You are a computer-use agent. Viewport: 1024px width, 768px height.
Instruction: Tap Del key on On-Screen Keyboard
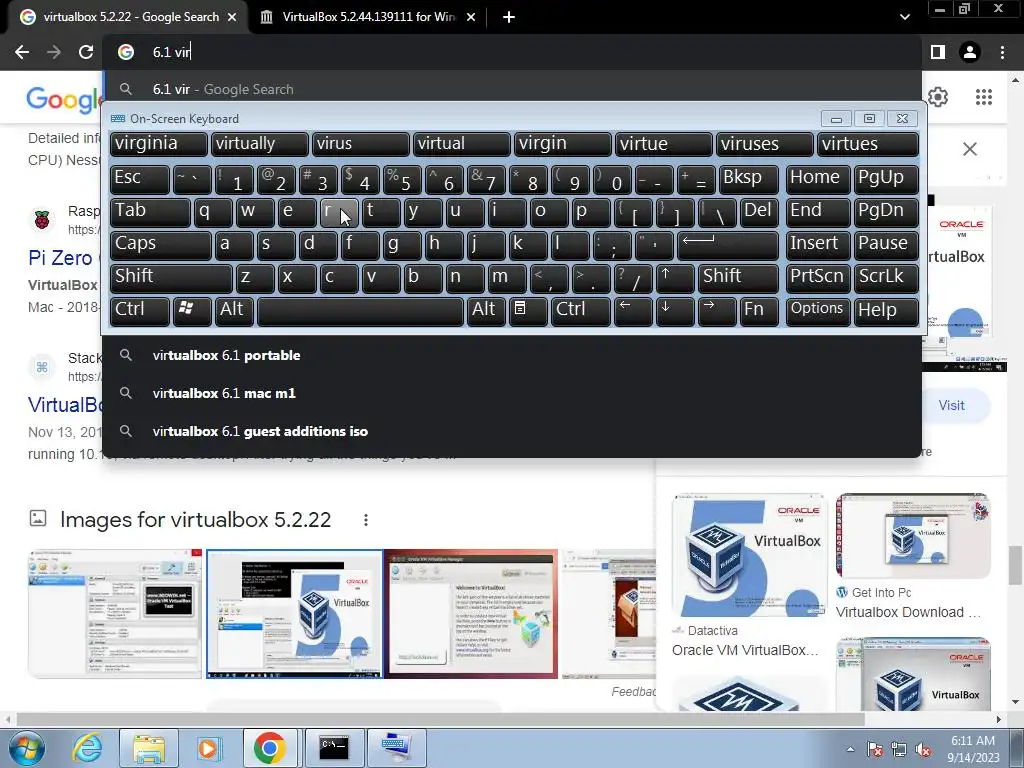click(x=759, y=212)
